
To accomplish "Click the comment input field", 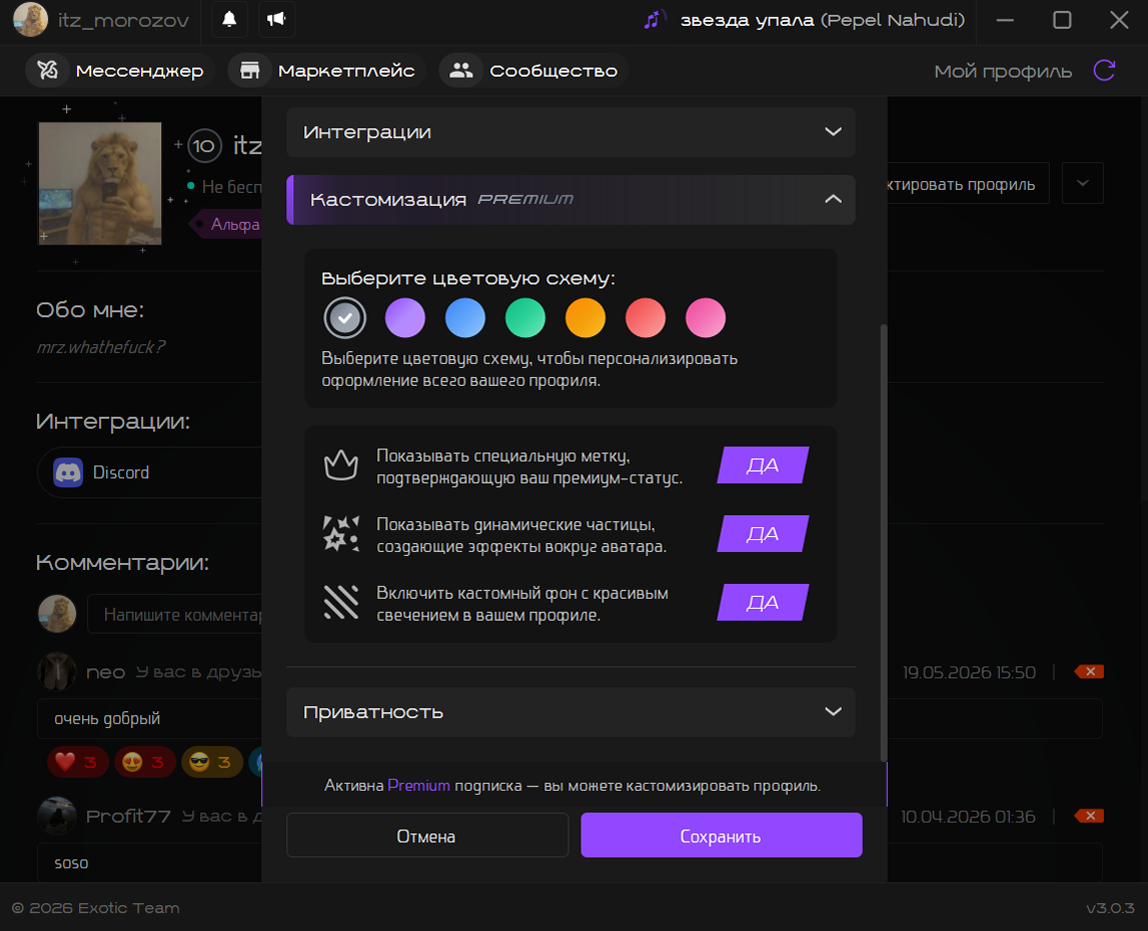I will click(x=174, y=614).
